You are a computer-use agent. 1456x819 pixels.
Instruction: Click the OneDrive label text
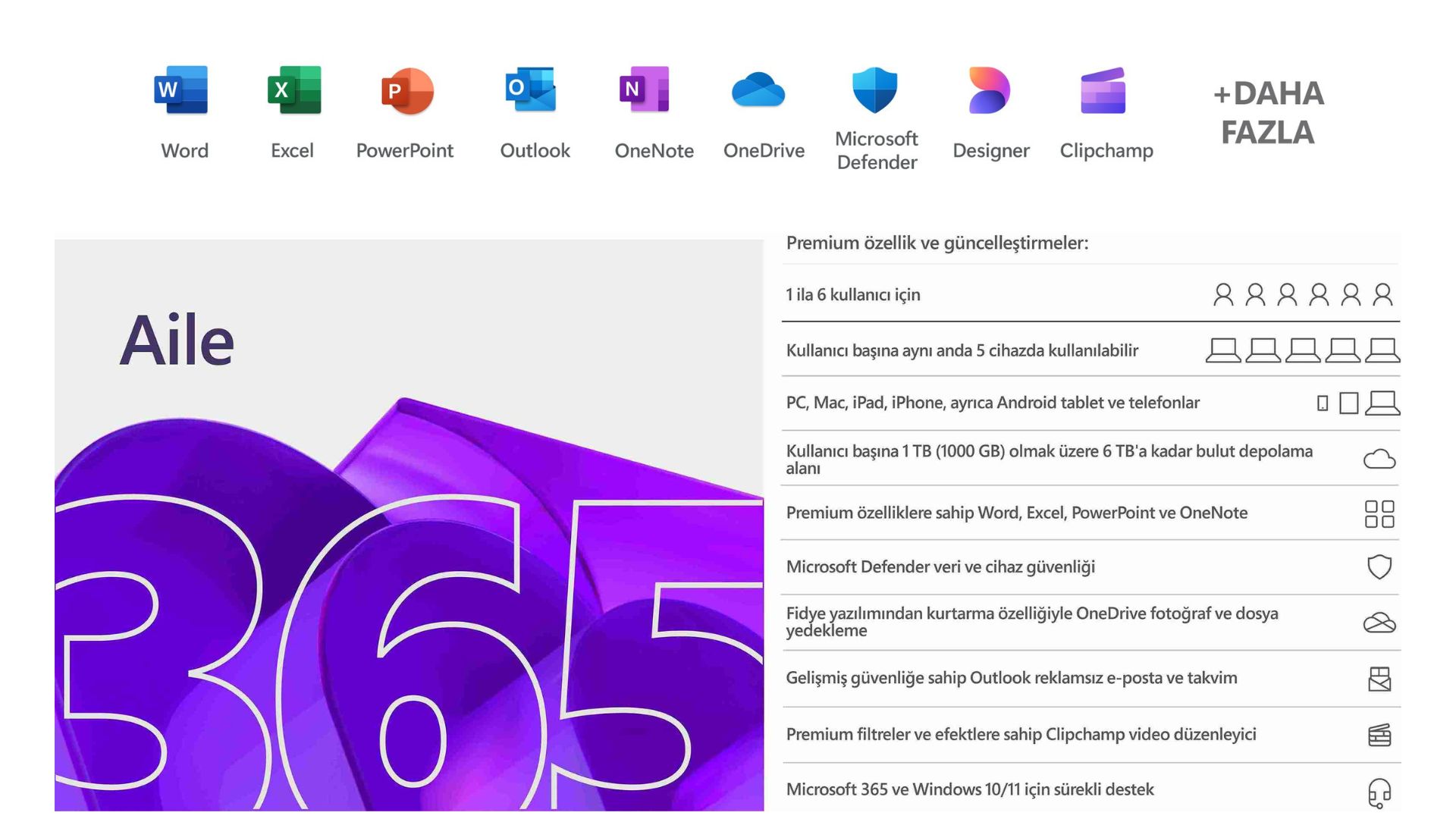tap(764, 151)
